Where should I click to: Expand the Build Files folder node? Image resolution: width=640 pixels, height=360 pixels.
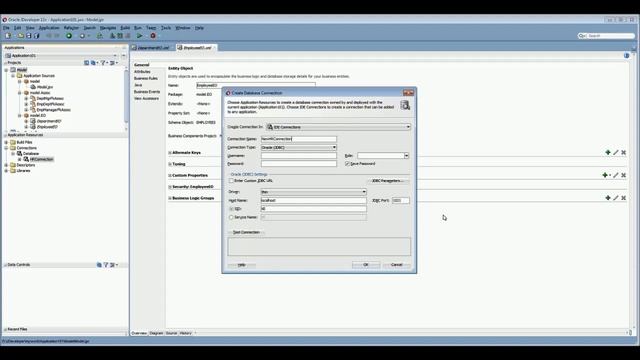click(x=7, y=142)
